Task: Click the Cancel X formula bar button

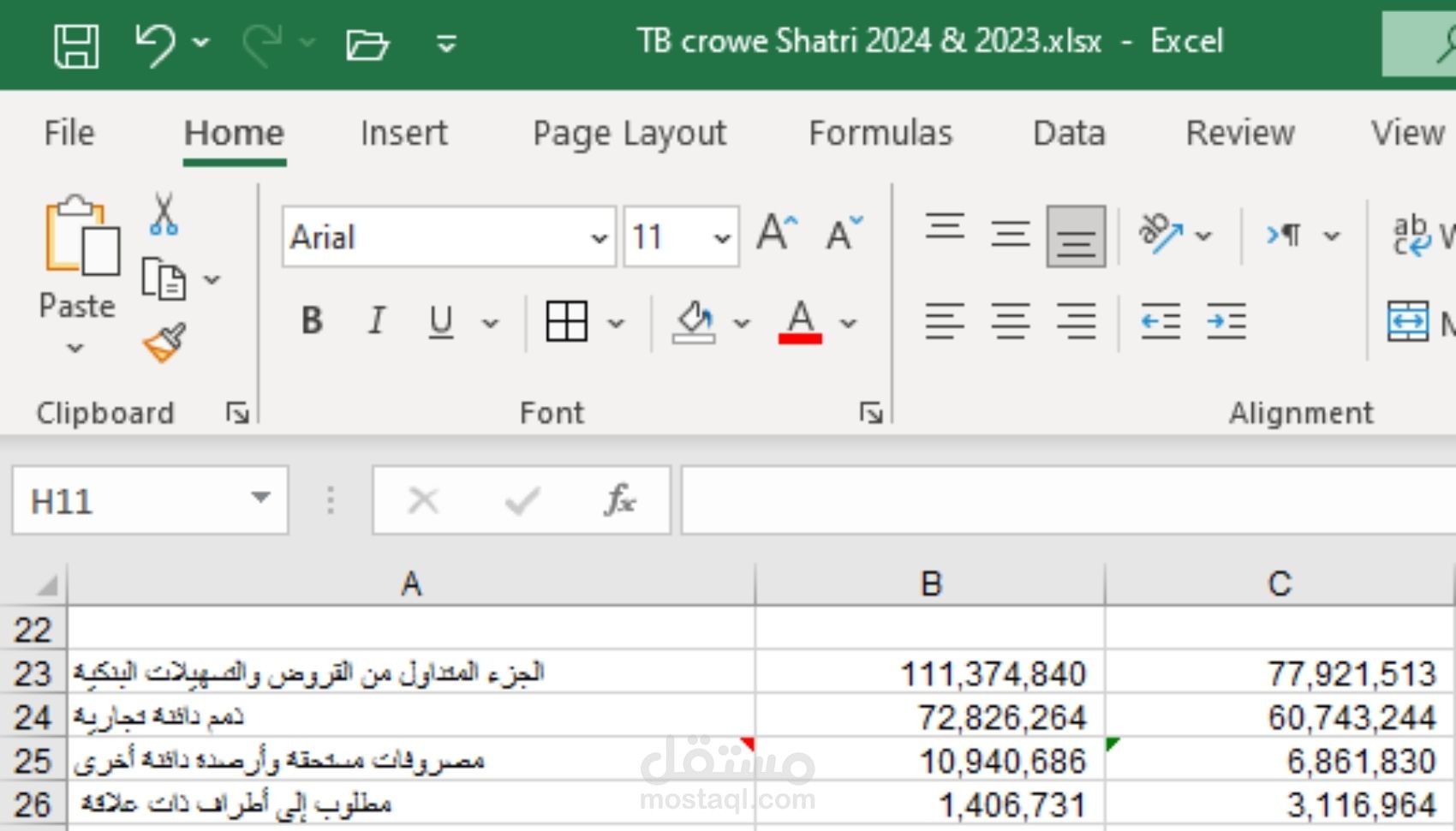Action: (423, 500)
